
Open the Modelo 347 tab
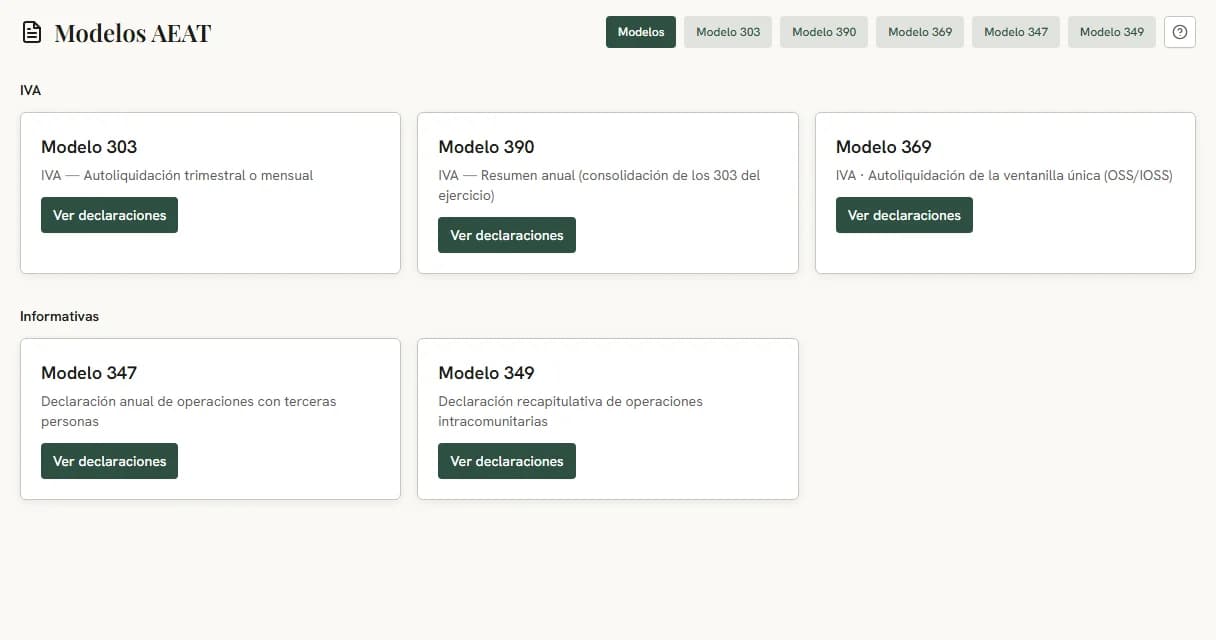[x=1016, y=32]
